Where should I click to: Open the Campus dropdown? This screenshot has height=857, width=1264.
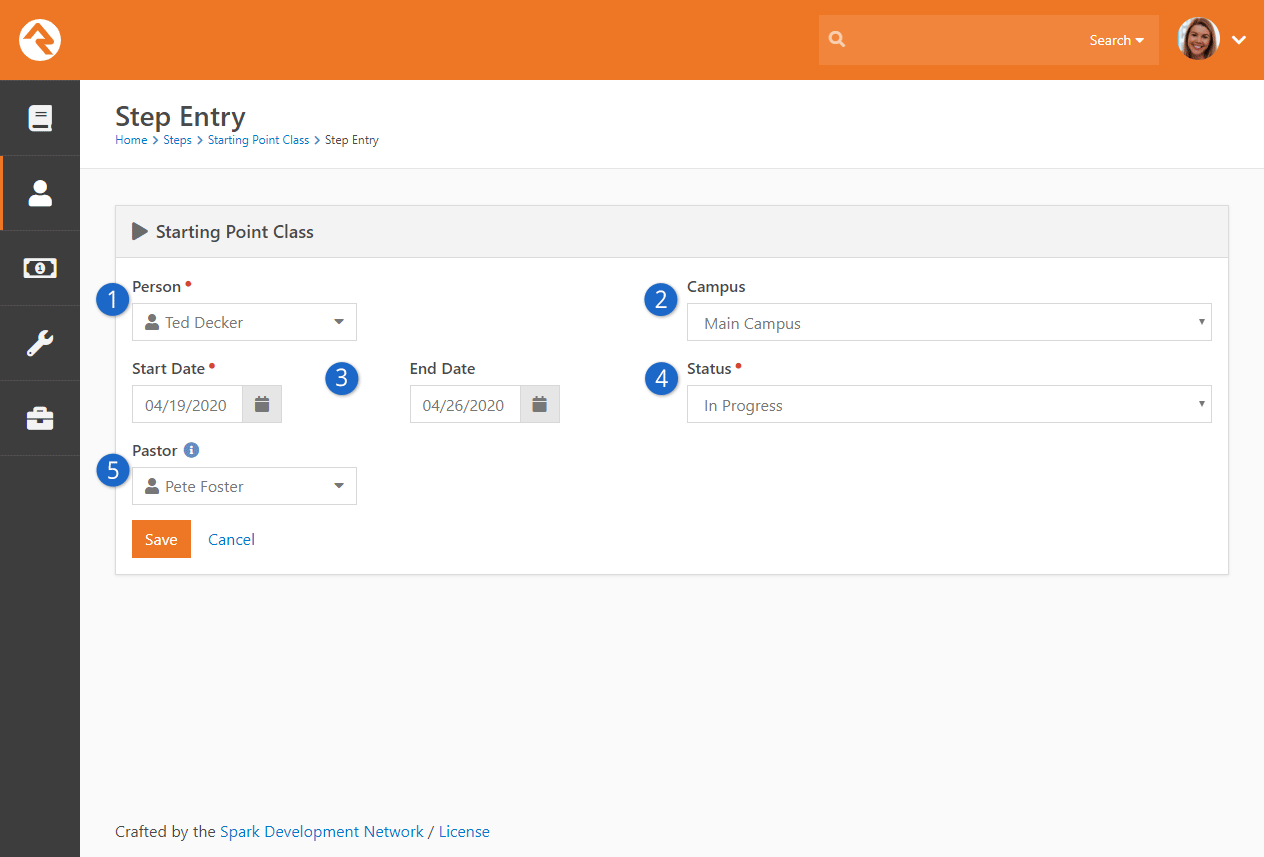tap(948, 323)
